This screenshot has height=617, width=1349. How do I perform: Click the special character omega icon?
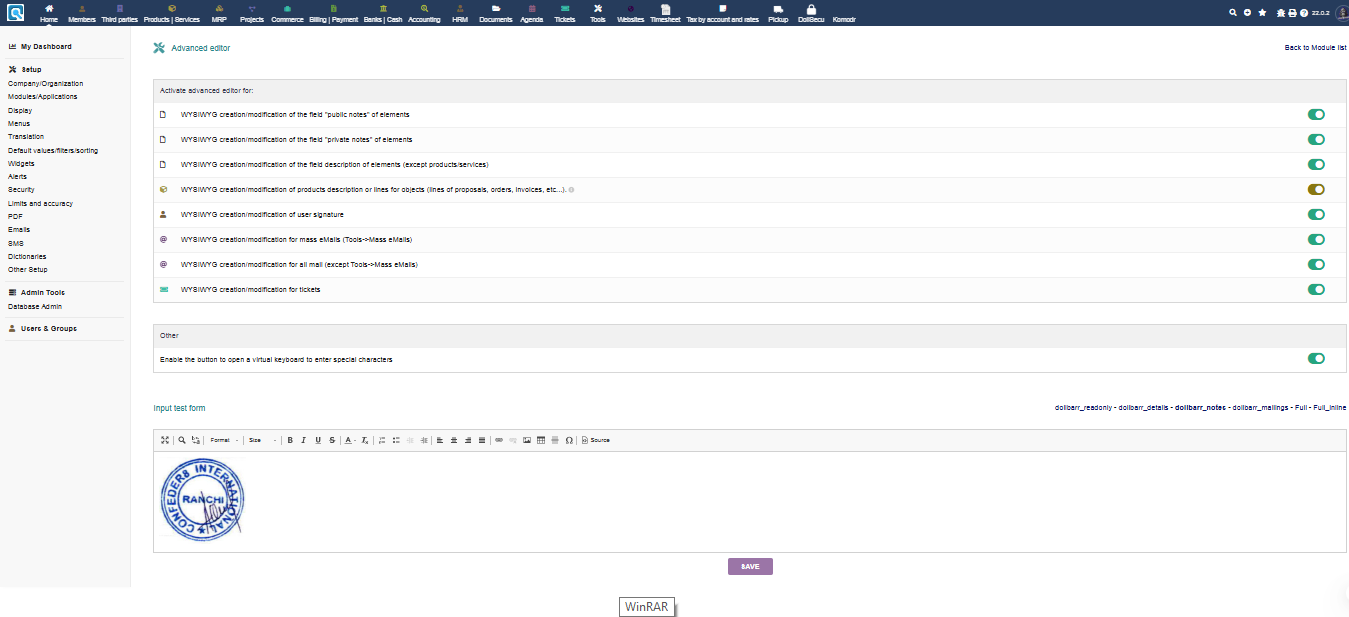pyautogui.click(x=569, y=440)
